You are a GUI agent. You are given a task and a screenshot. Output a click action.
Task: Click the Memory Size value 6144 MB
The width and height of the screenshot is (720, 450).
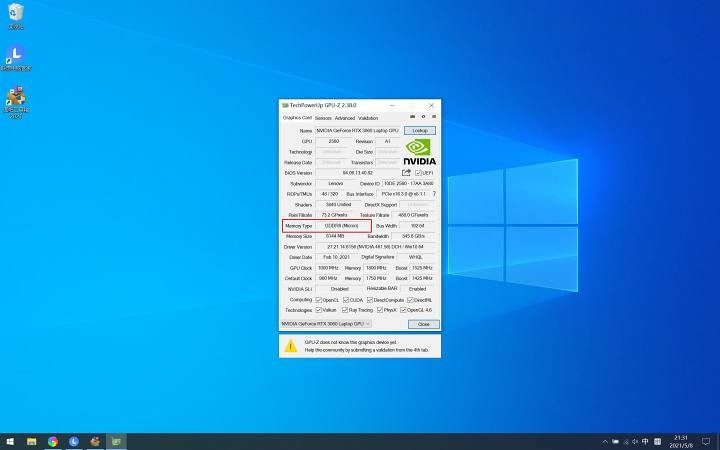335,236
